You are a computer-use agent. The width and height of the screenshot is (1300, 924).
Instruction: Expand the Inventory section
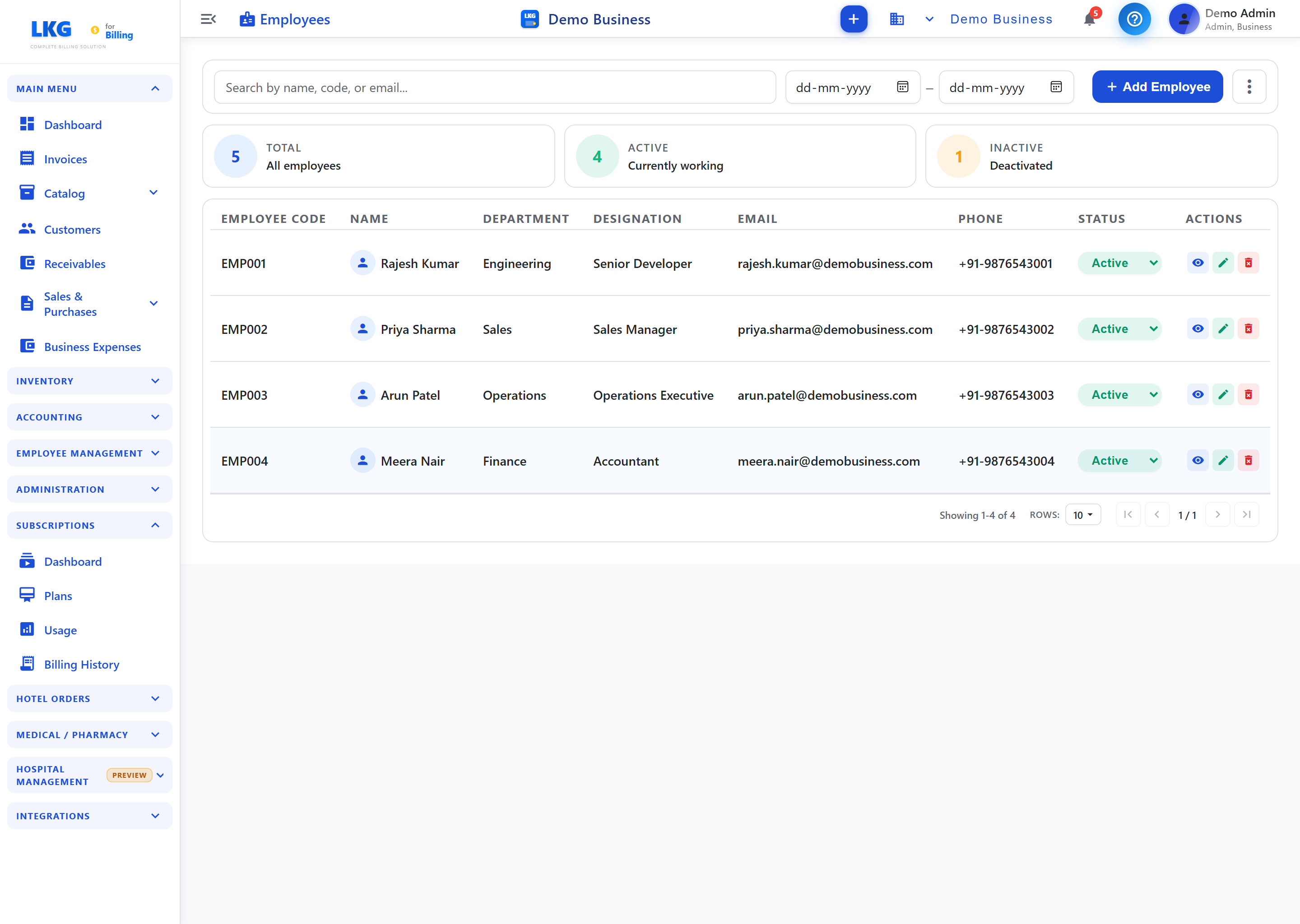(89, 381)
